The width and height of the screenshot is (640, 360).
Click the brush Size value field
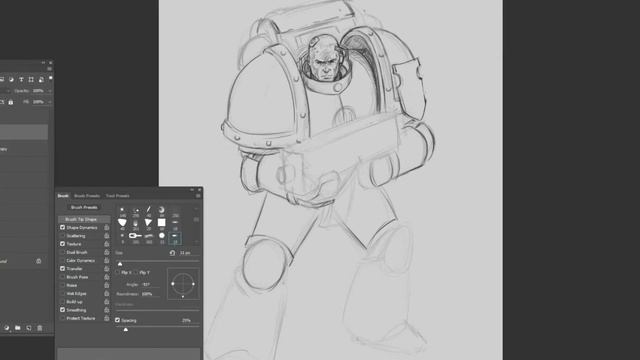click(189, 253)
